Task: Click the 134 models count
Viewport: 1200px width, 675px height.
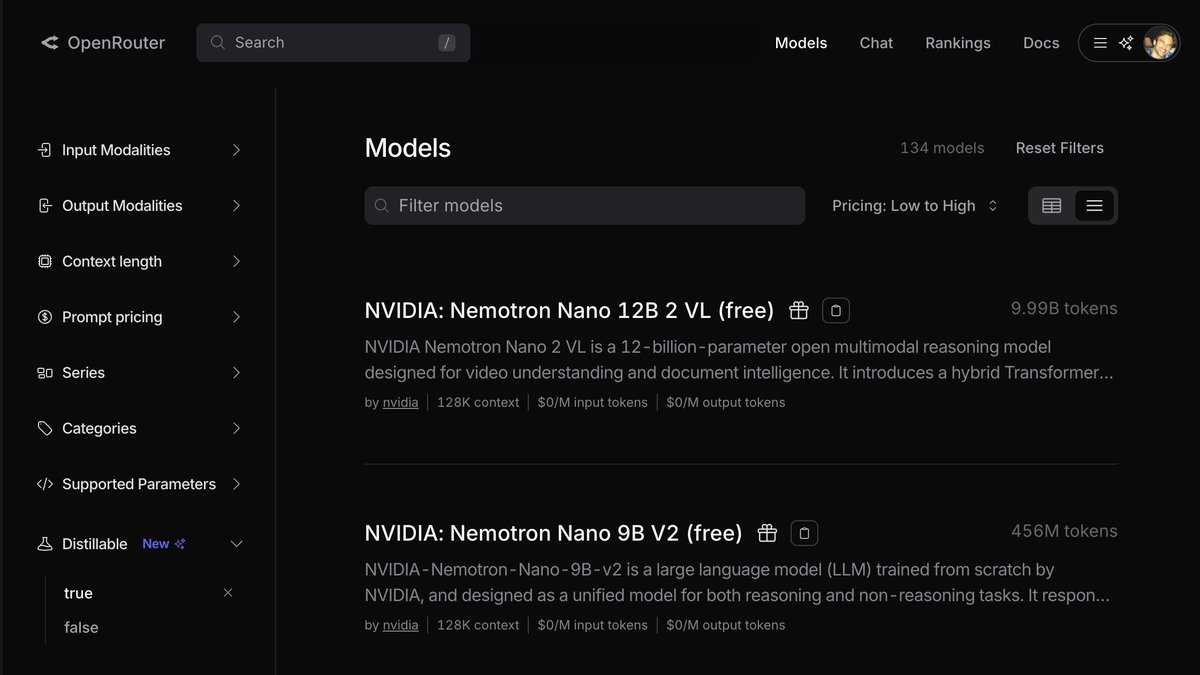Action: [x=942, y=148]
